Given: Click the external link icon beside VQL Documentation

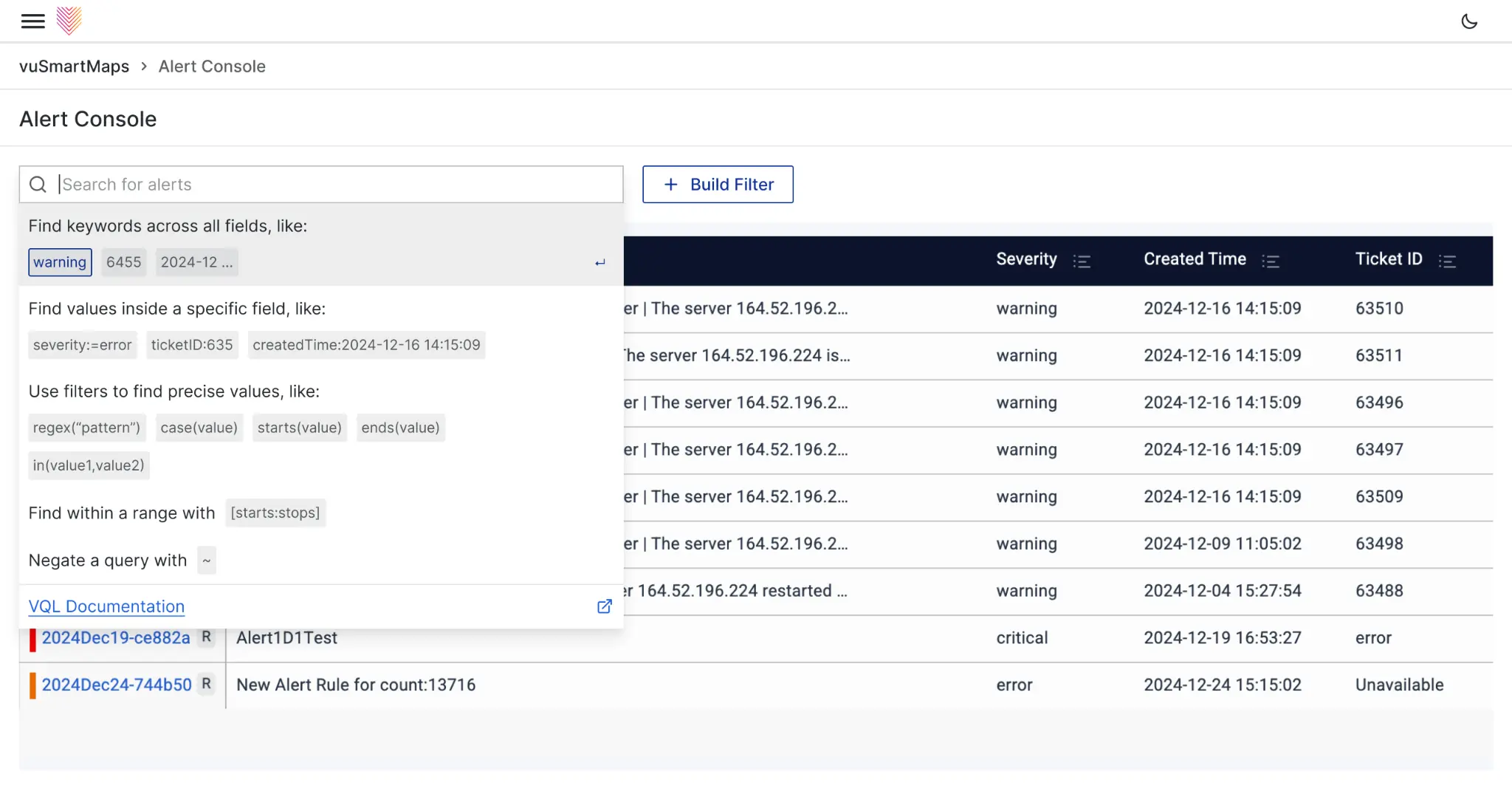Looking at the screenshot, I should (x=604, y=606).
